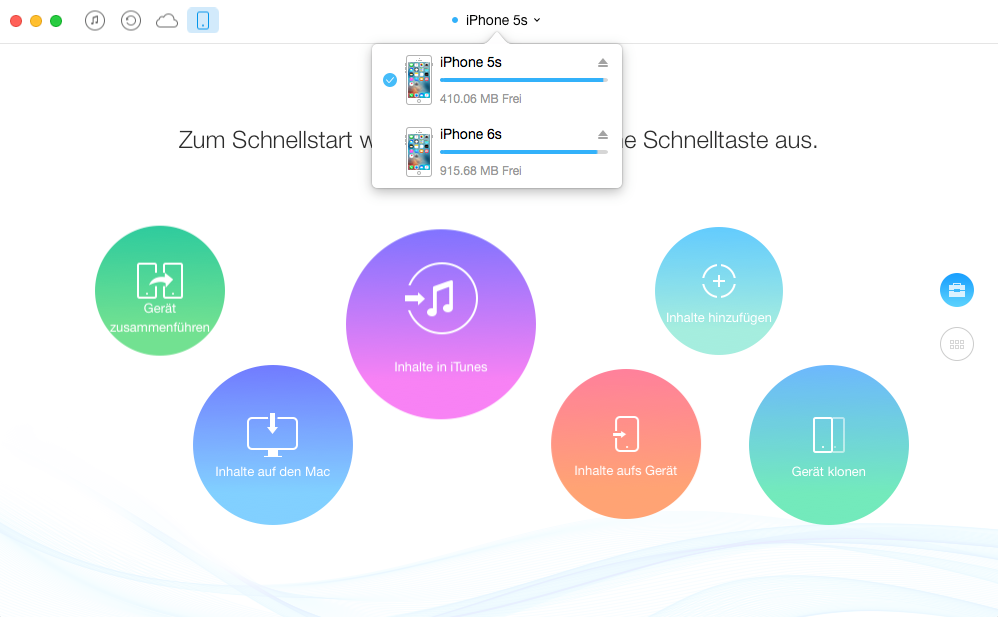Open the iCloud content icon

point(167,21)
